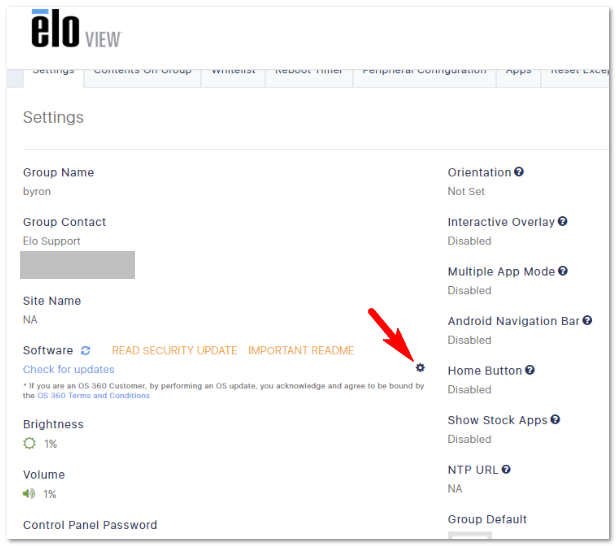The image size is (616, 546).
Task: Click the Android Navigation Bar help icon
Action: pos(587,321)
